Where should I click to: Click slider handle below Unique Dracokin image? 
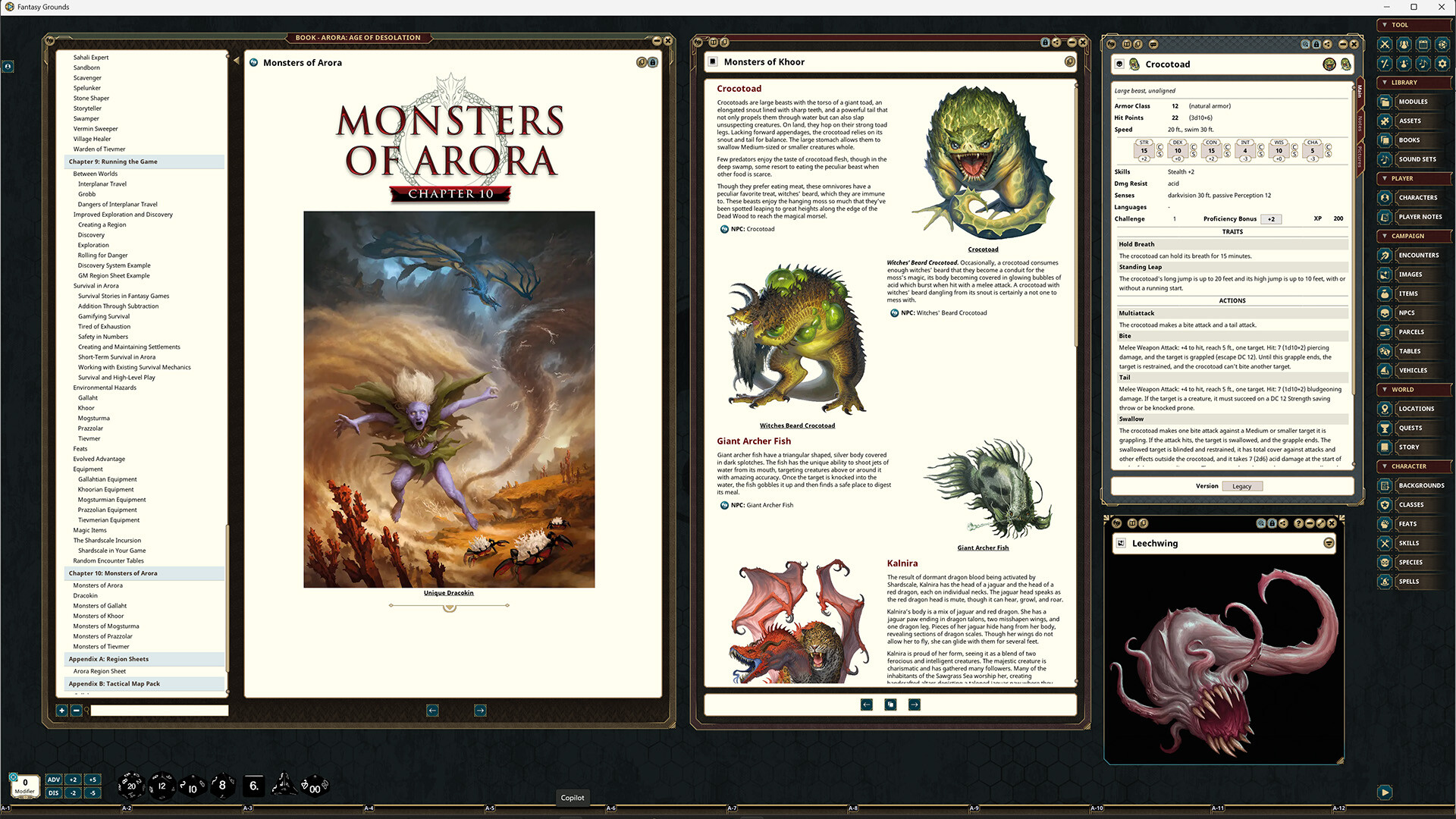(x=449, y=607)
